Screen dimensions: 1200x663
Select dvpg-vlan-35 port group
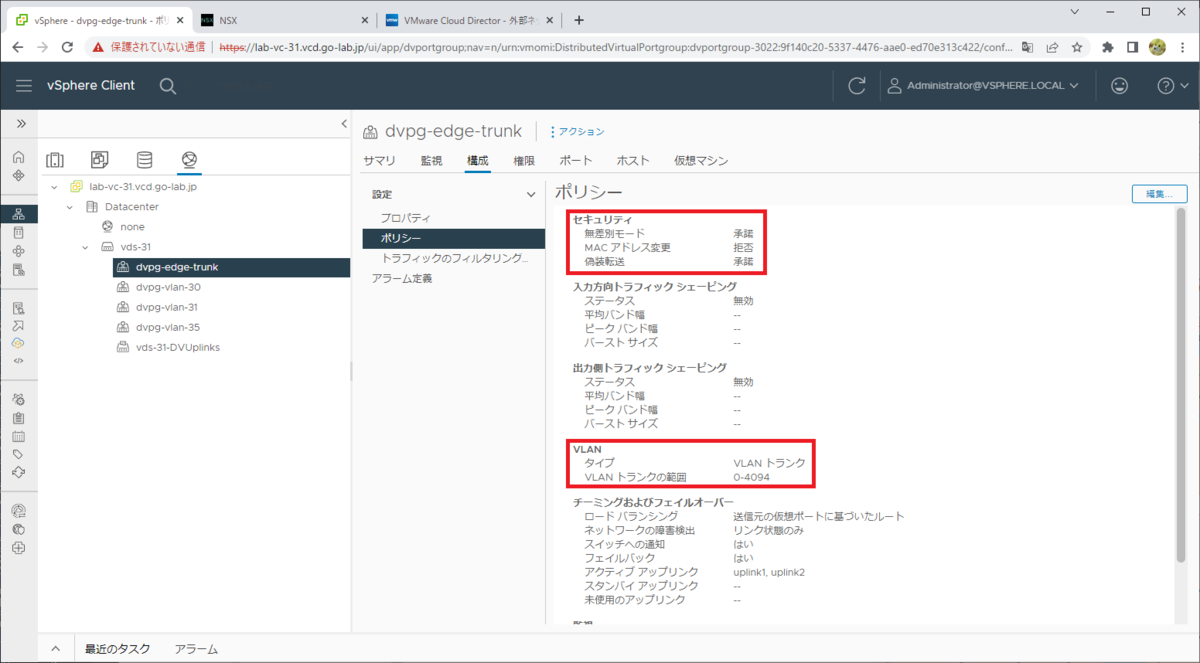(168, 327)
